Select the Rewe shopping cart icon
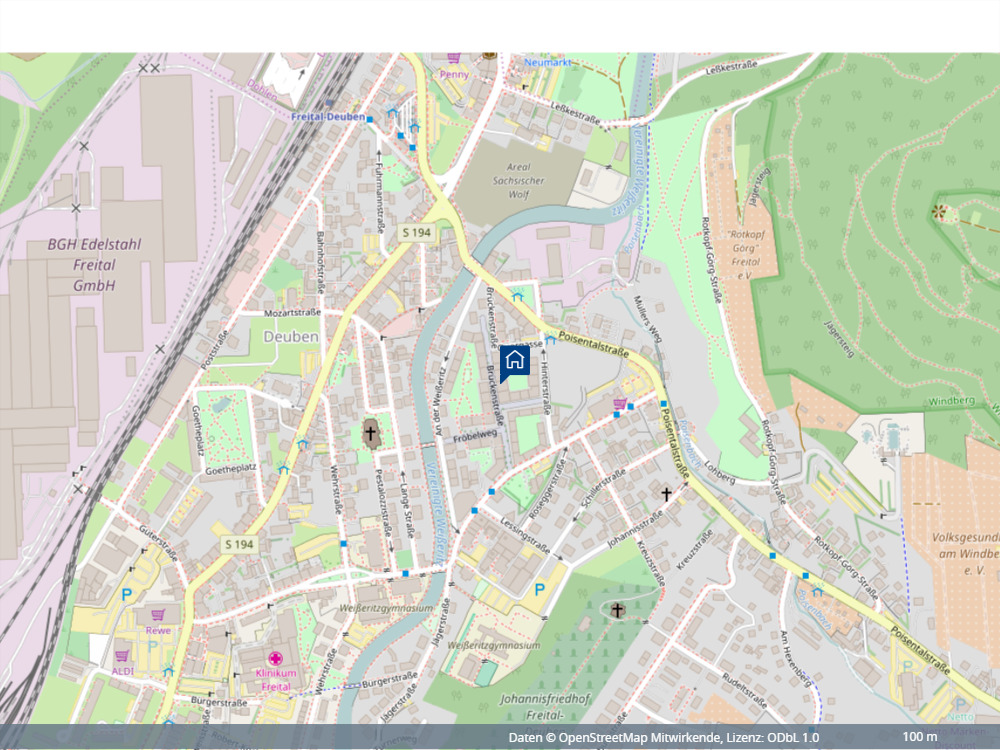The height and width of the screenshot is (750, 1000). click(x=158, y=613)
